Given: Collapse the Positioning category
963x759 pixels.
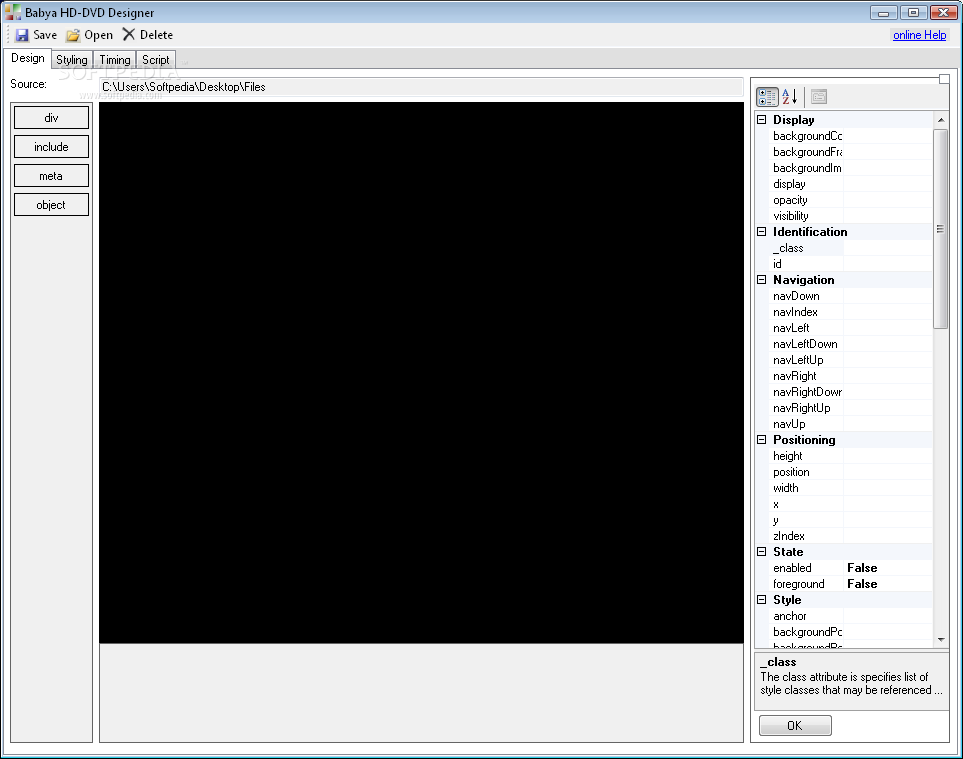Looking at the screenshot, I should pos(762,440).
